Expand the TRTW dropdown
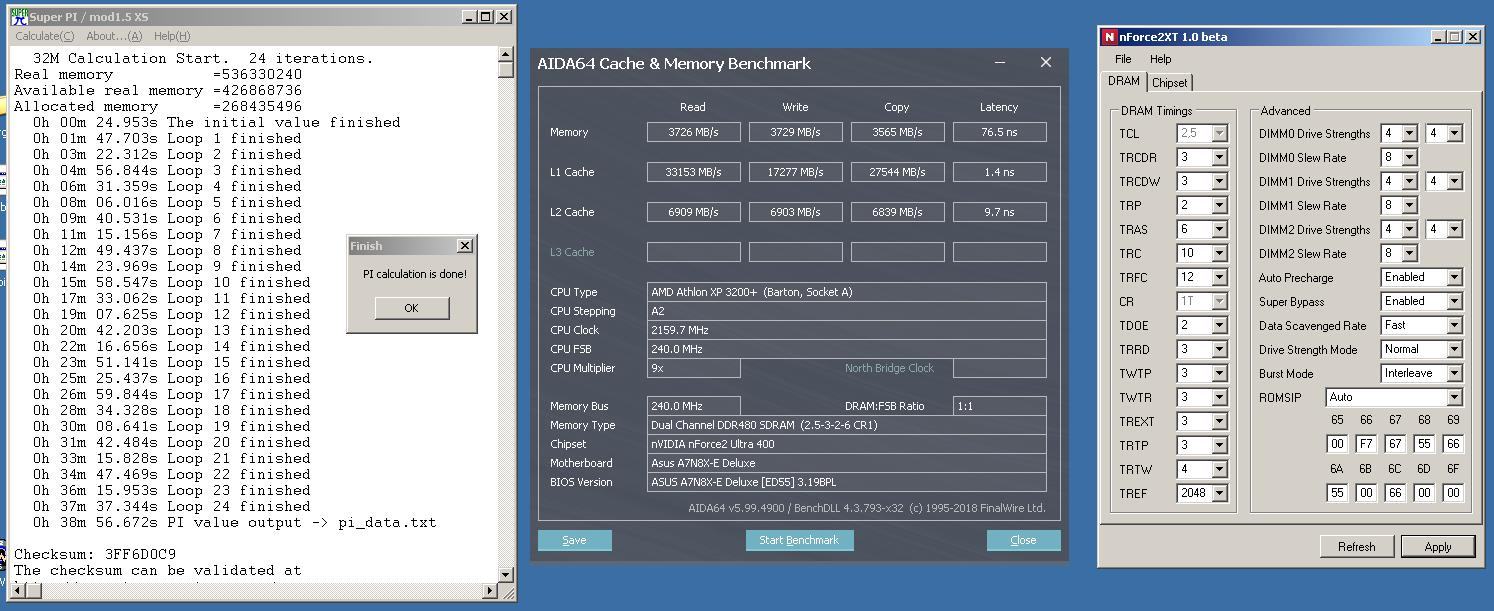This screenshot has height=611, width=1494. tap(1219, 469)
